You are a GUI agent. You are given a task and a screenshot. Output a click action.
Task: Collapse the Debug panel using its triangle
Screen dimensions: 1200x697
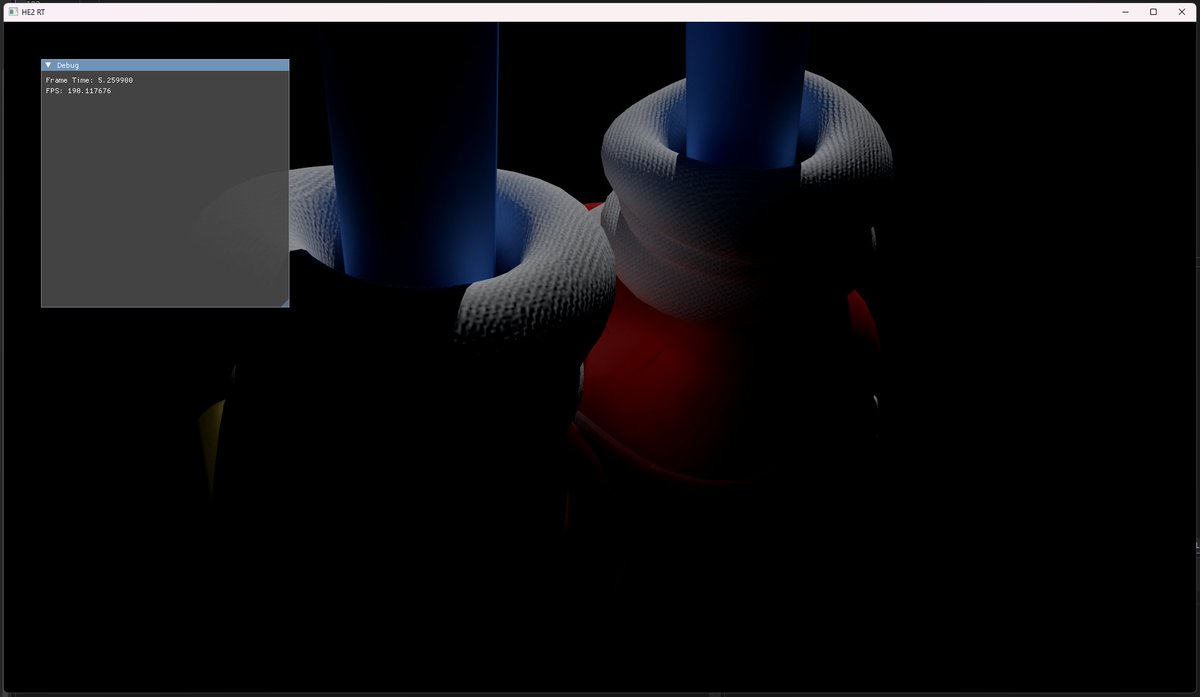point(48,65)
